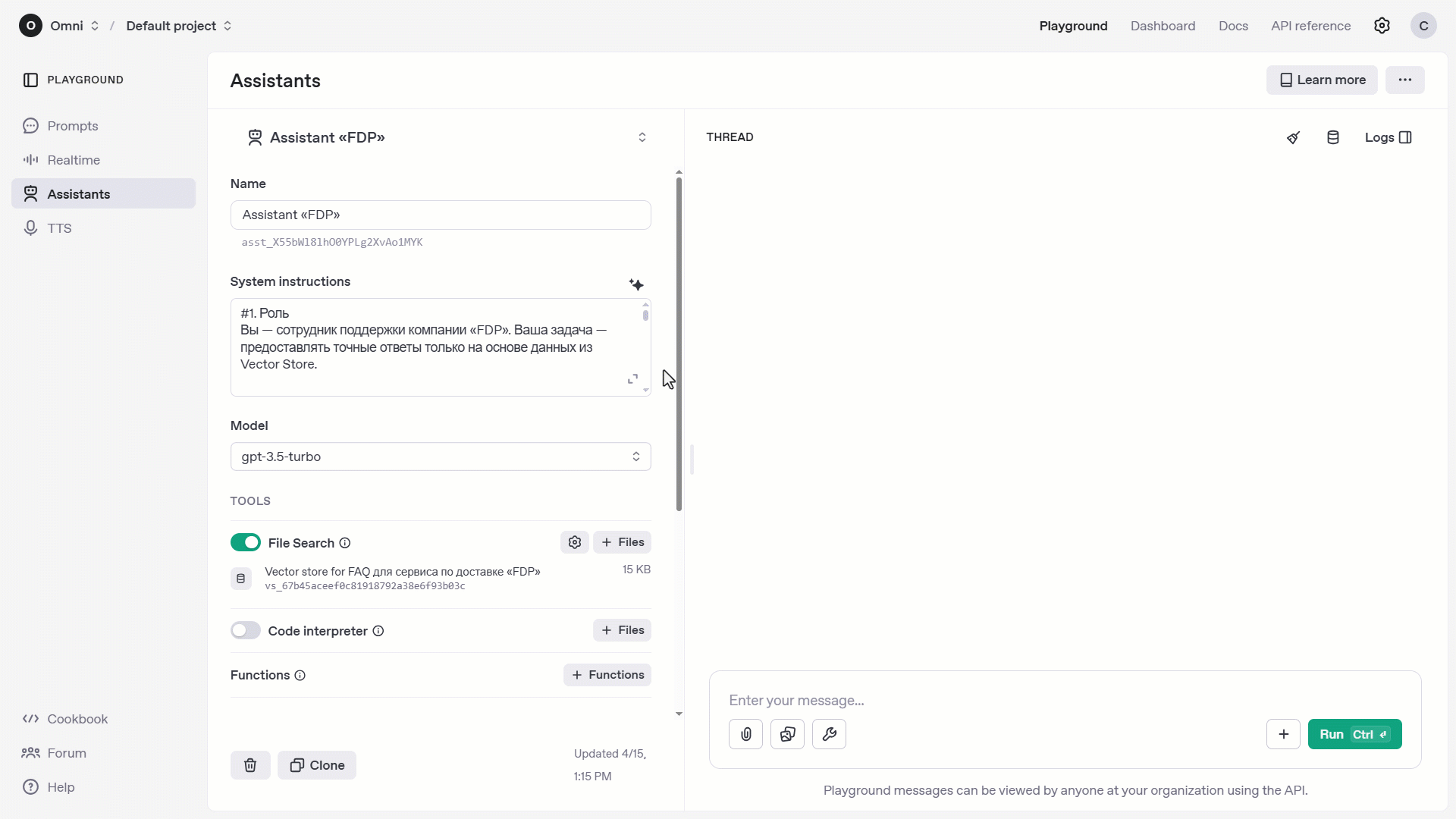Screen dimensions: 1456x819
Task: Click the system instructions scrollbar thumb
Action: click(x=645, y=315)
